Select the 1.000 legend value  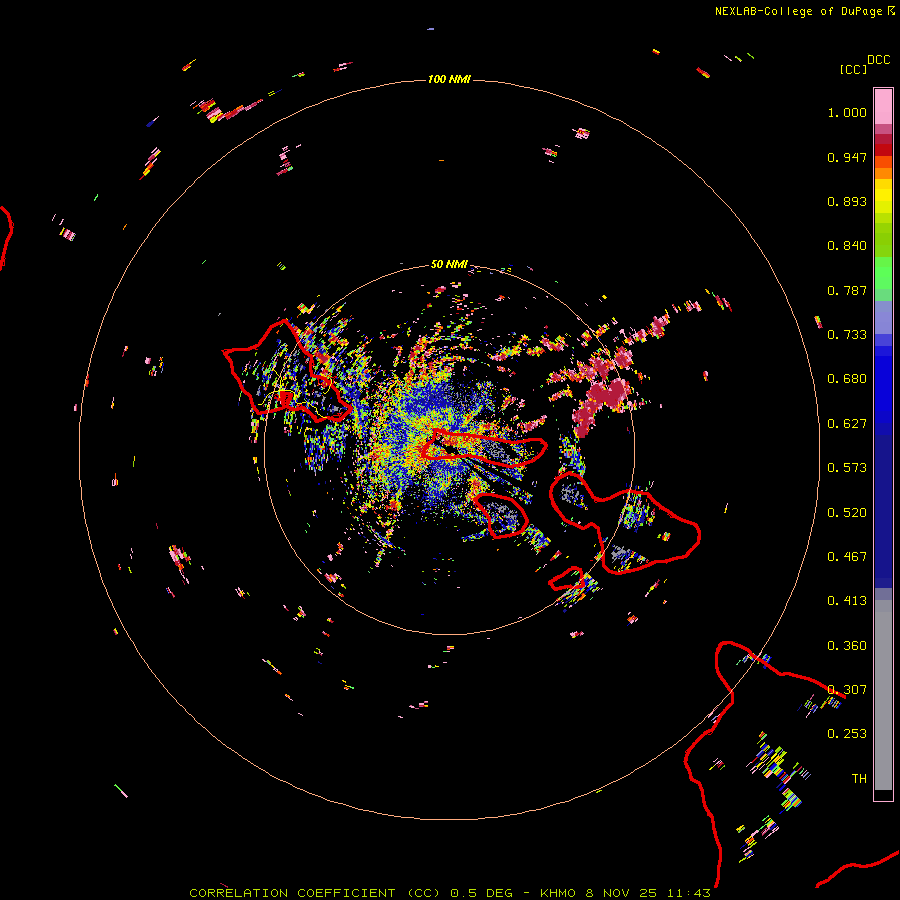(x=847, y=112)
